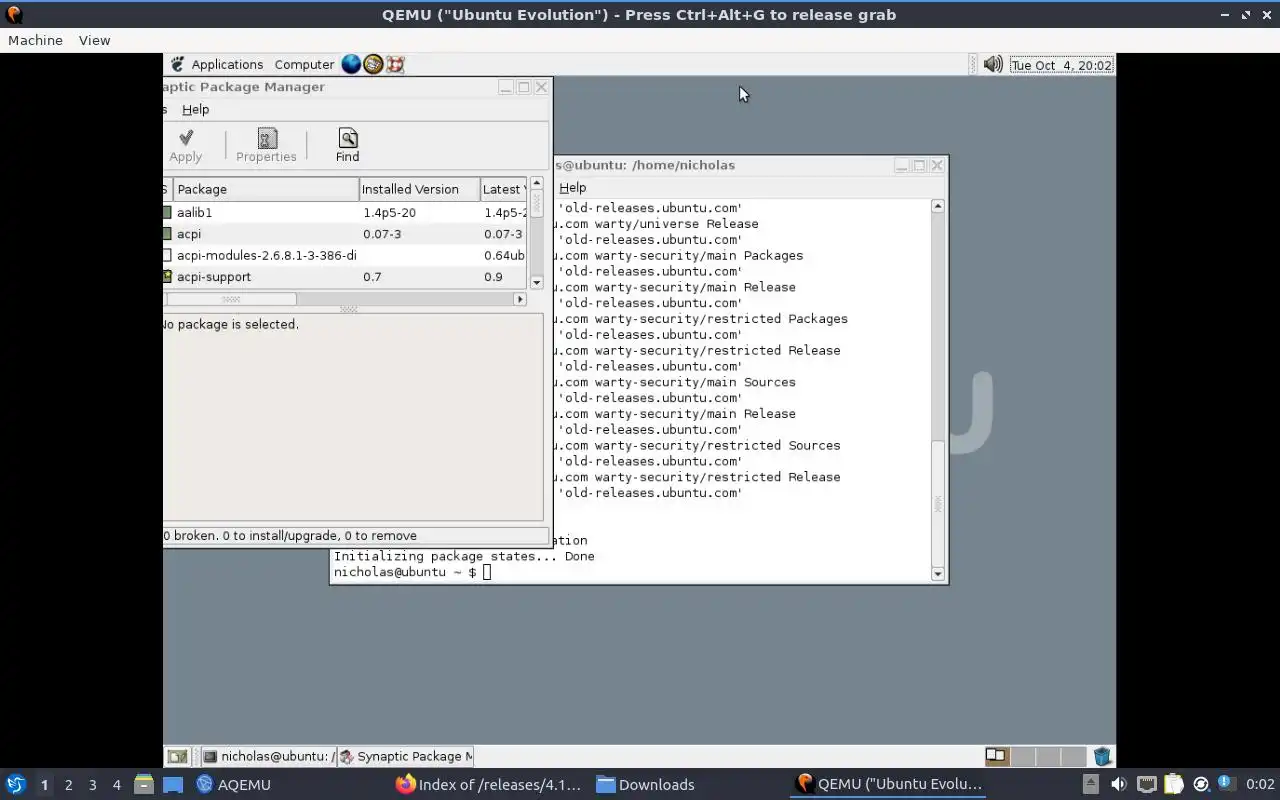This screenshot has width=1280, height=800.
Task: Expand the hidden tray icons arrow
Action: (1091, 784)
